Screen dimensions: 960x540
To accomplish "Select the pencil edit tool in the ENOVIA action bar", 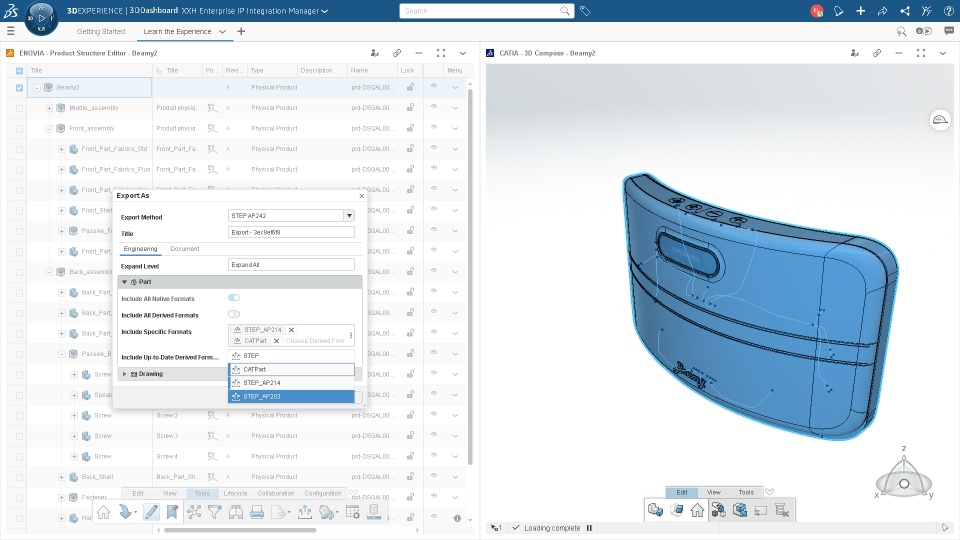I will tap(151, 512).
